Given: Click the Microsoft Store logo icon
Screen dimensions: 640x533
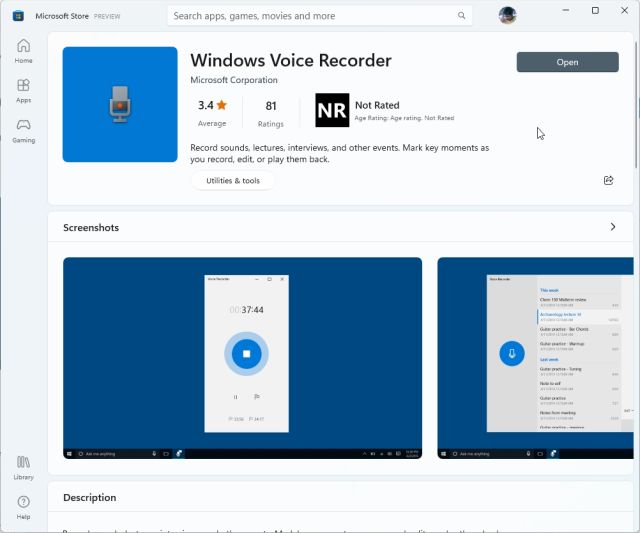Looking at the screenshot, I should point(18,16).
